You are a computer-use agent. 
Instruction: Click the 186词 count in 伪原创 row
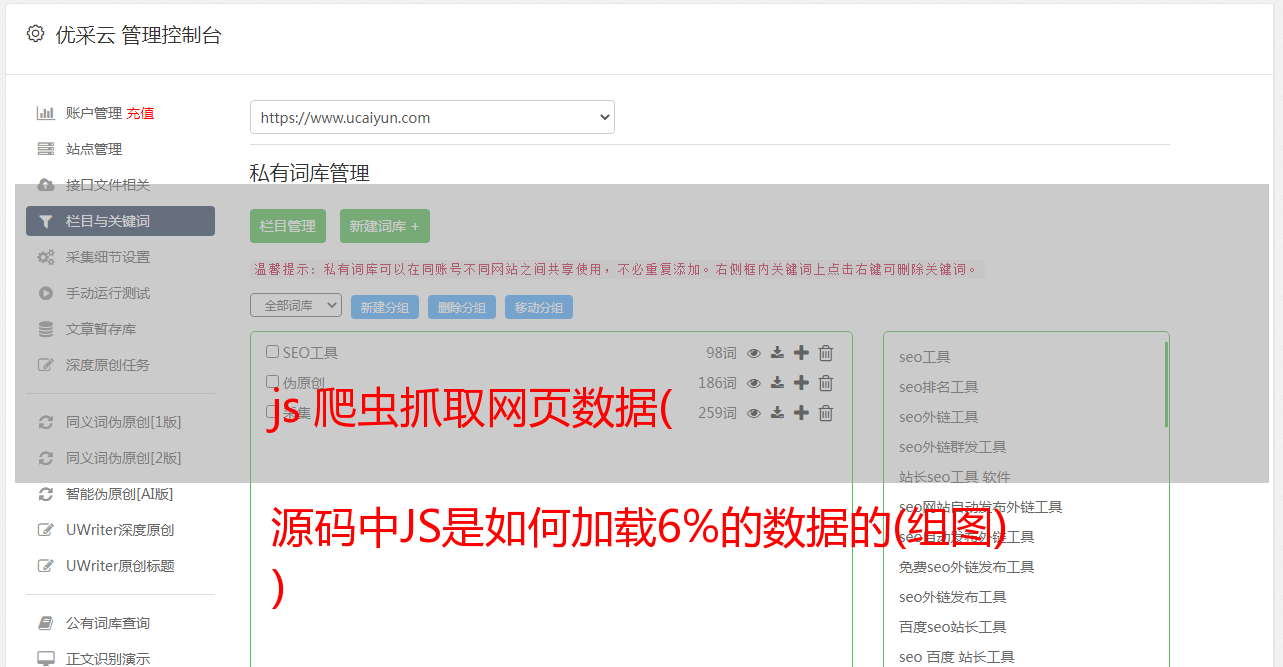[717, 383]
